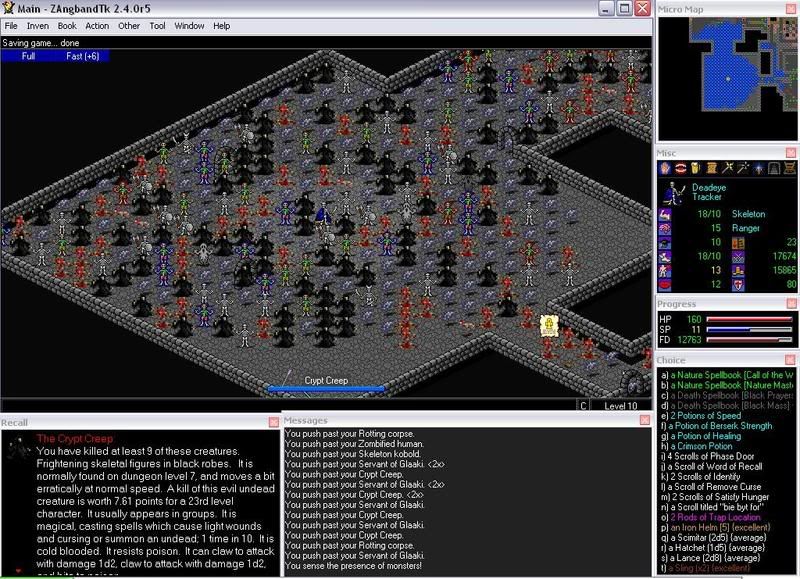Open the Inven menu
This screenshot has width=800, height=579.
[38, 26]
